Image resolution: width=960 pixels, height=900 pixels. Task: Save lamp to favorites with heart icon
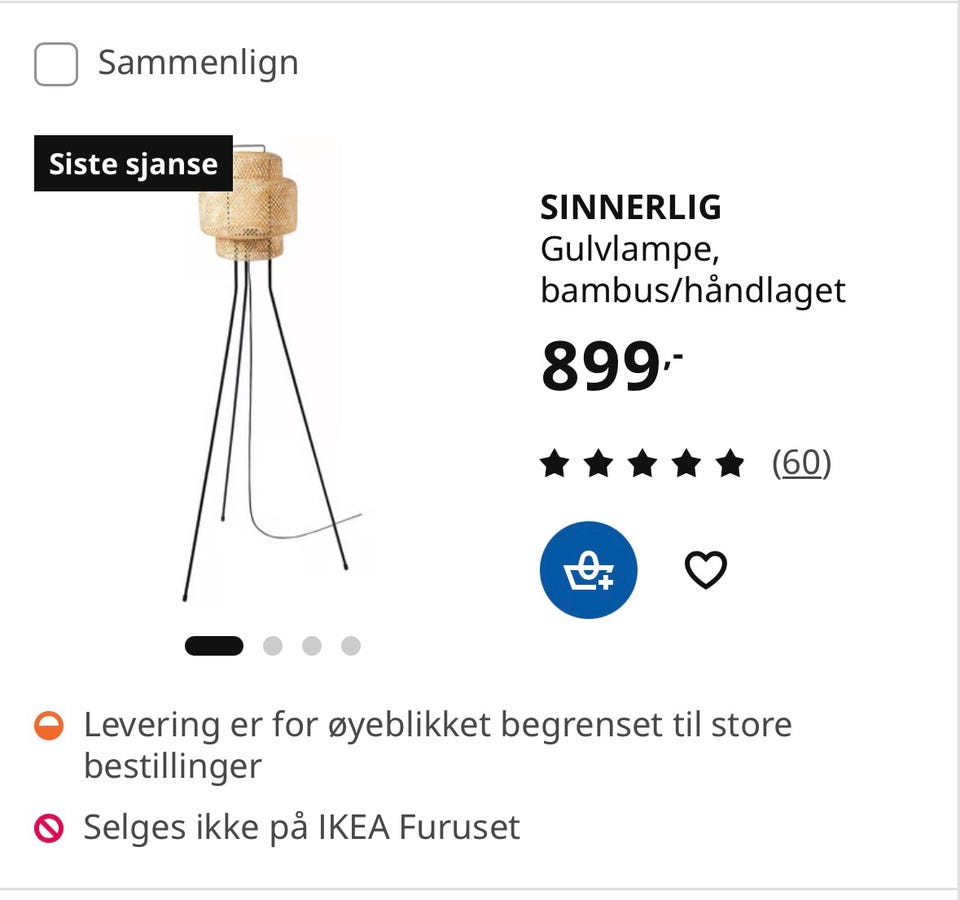coord(705,569)
